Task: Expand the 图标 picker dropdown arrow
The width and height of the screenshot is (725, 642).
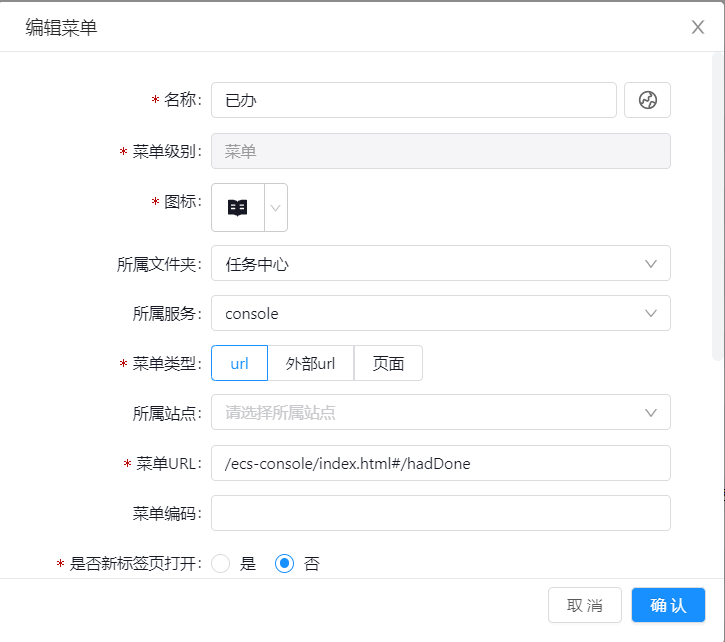Action: (276, 208)
